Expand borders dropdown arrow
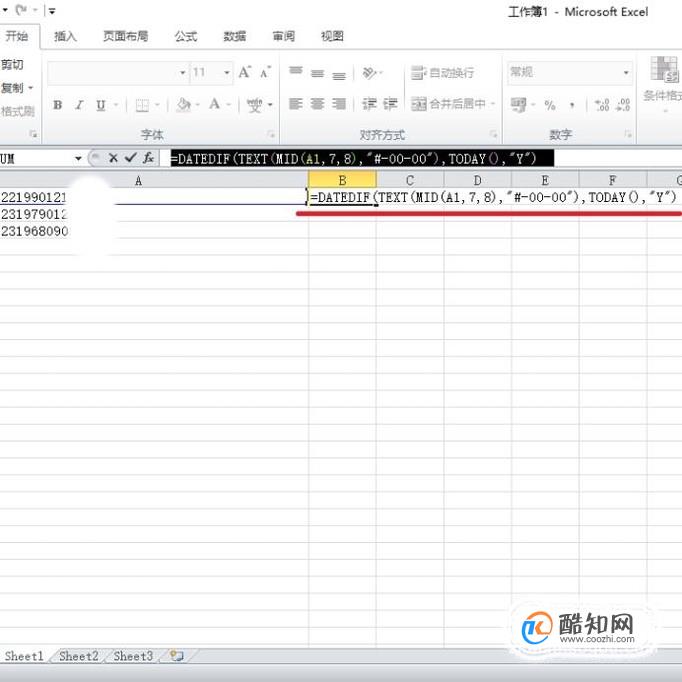Image resolution: width=682 pixels, height=682 pixels. coord(157,105)
